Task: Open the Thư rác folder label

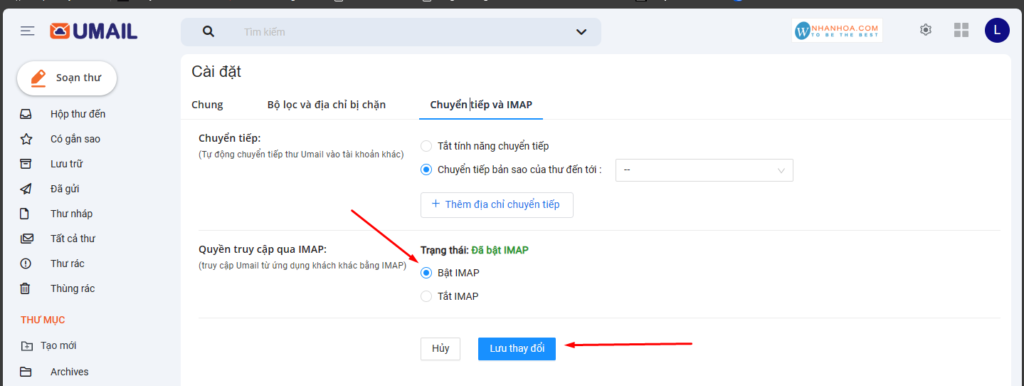Action: [67, 264]
